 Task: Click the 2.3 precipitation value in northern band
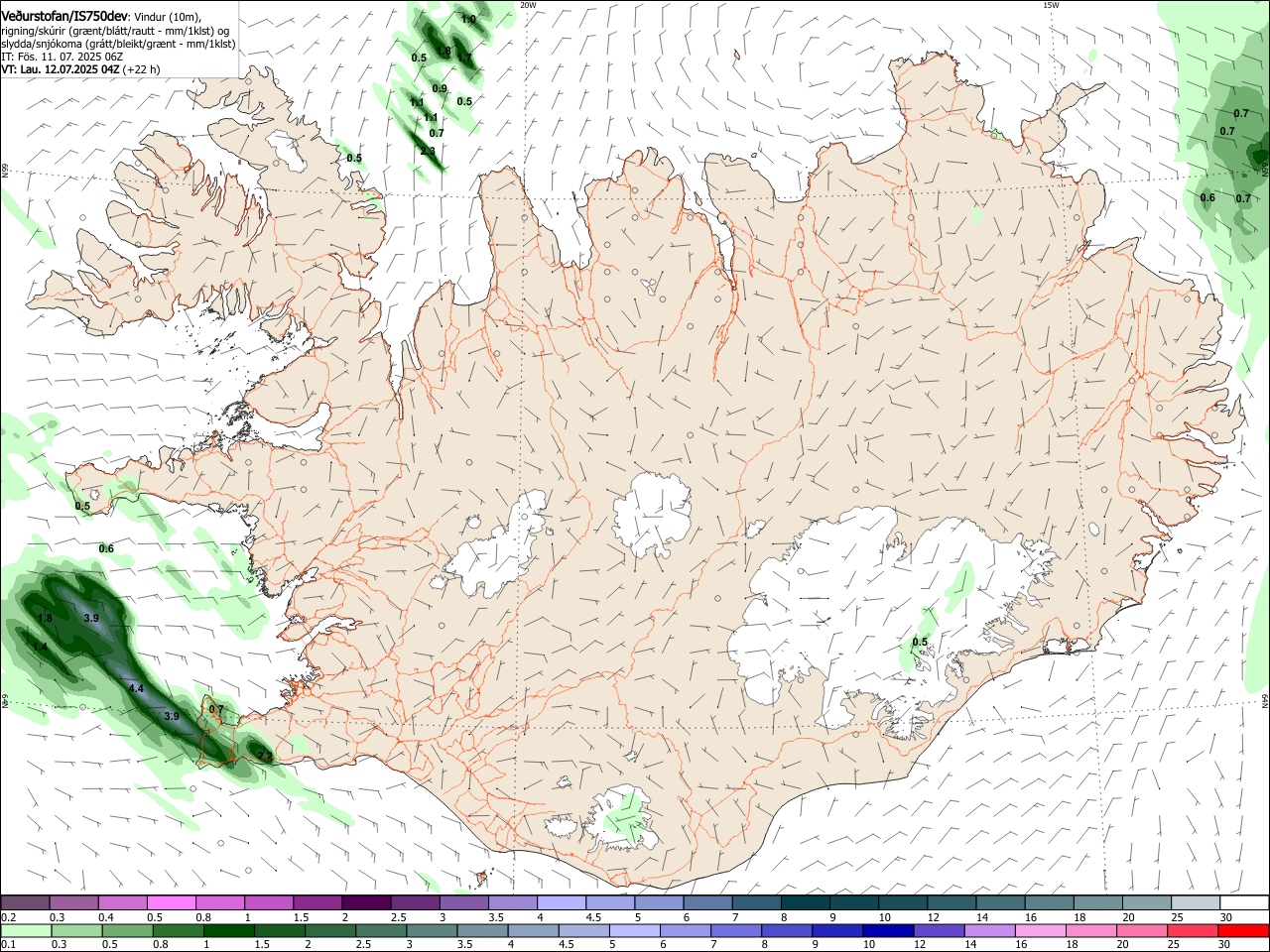coord(428,152)
